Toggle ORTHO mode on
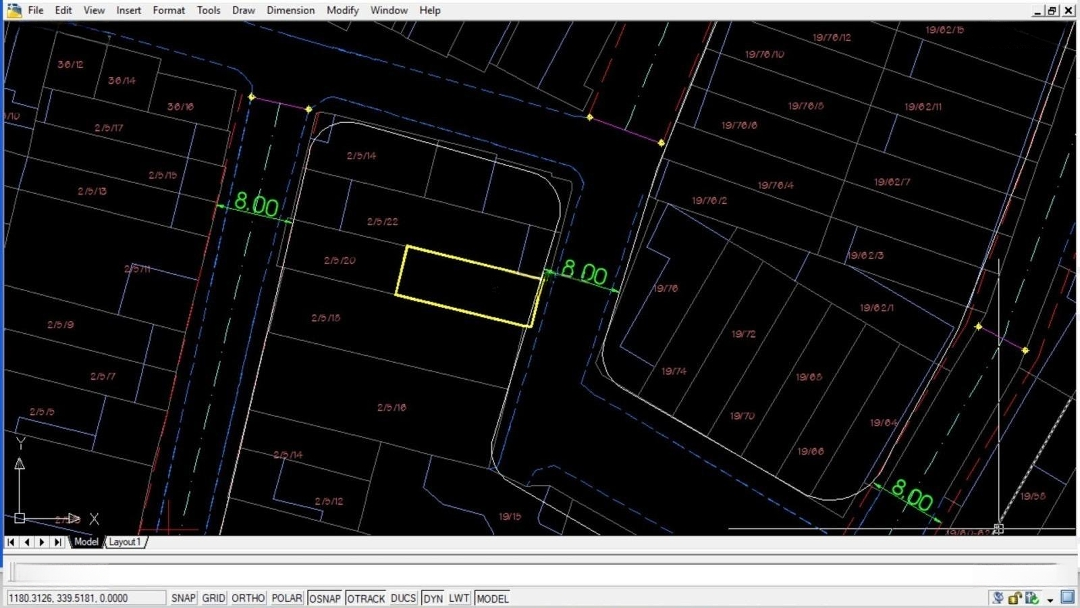The width and height of the screenshot is (1080, 608). pyautogui.click(x=248, y=598)
